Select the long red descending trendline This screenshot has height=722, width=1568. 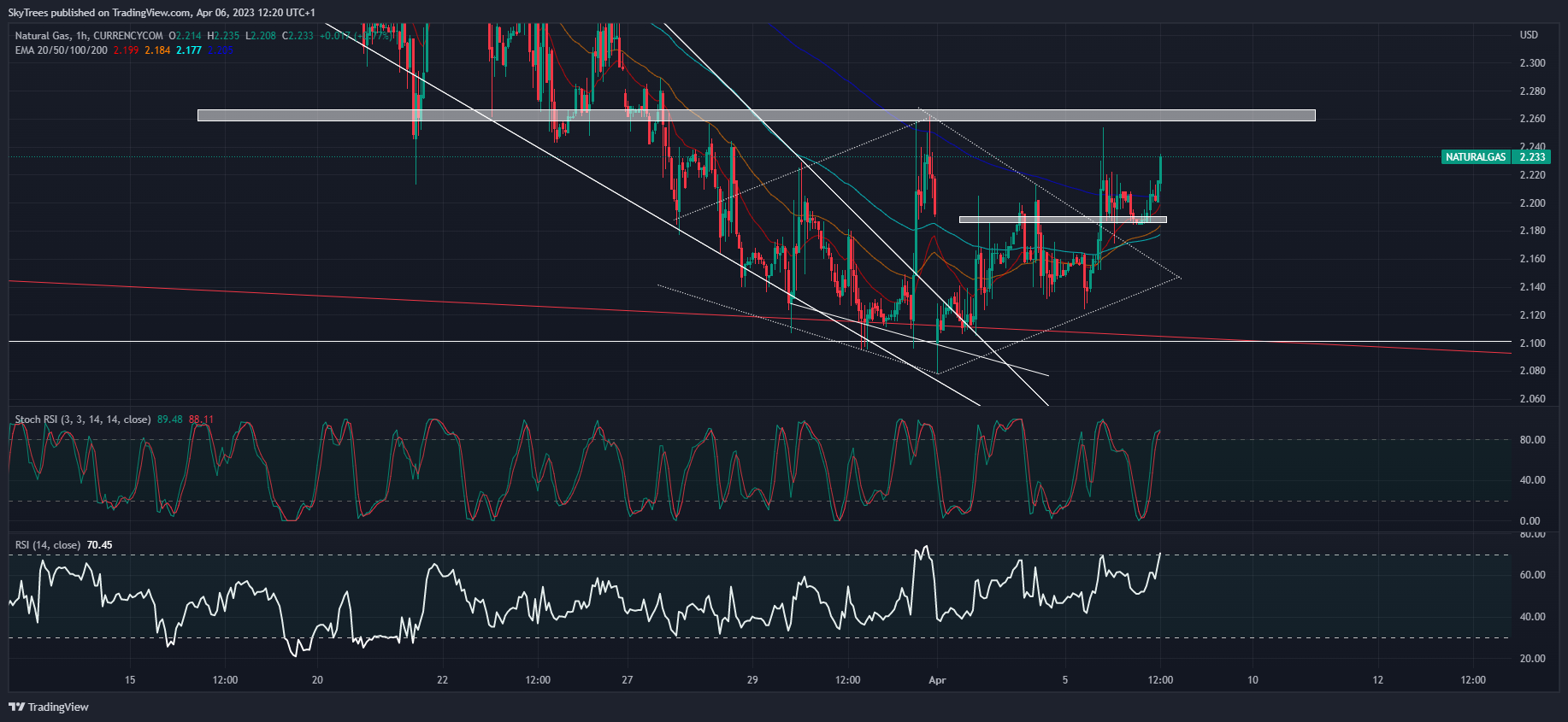click(x=759, y=317)
